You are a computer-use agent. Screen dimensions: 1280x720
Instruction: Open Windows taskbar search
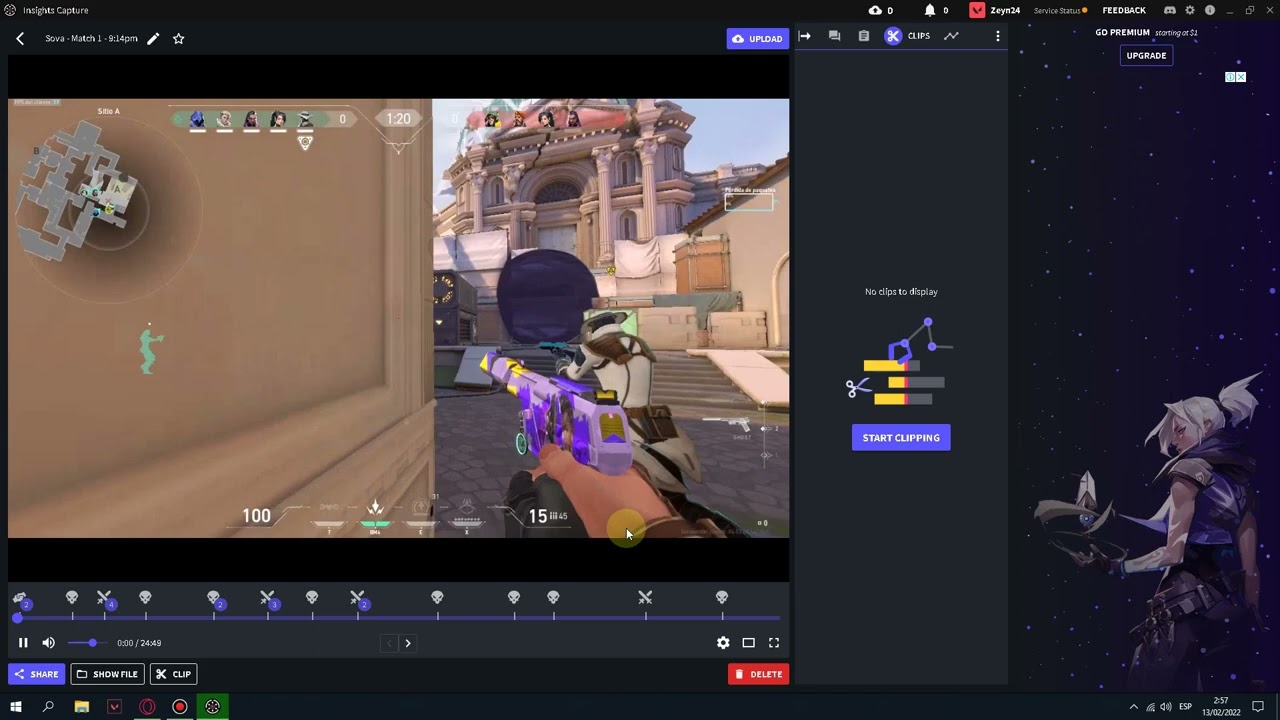click(48, 707)
